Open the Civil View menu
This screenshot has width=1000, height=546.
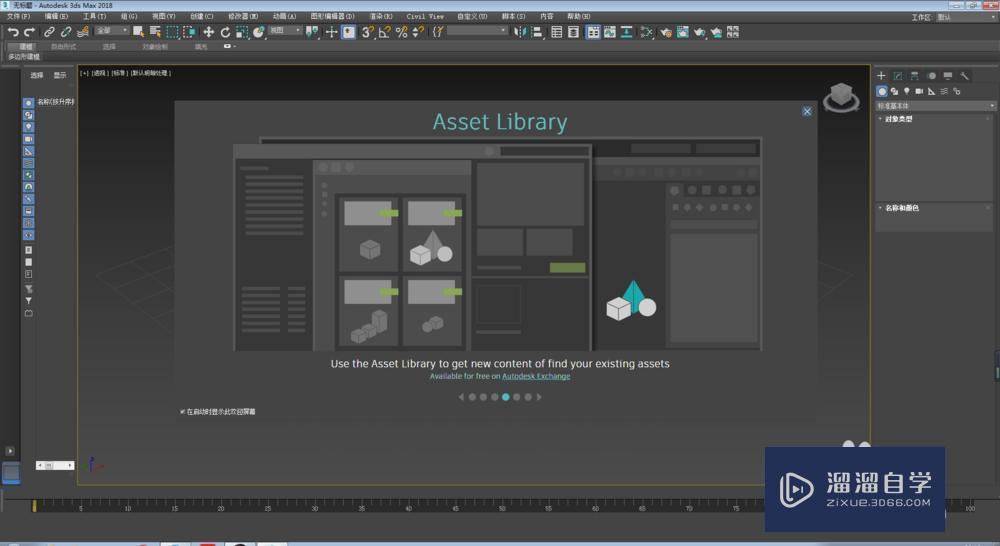(x=425, y=17)
